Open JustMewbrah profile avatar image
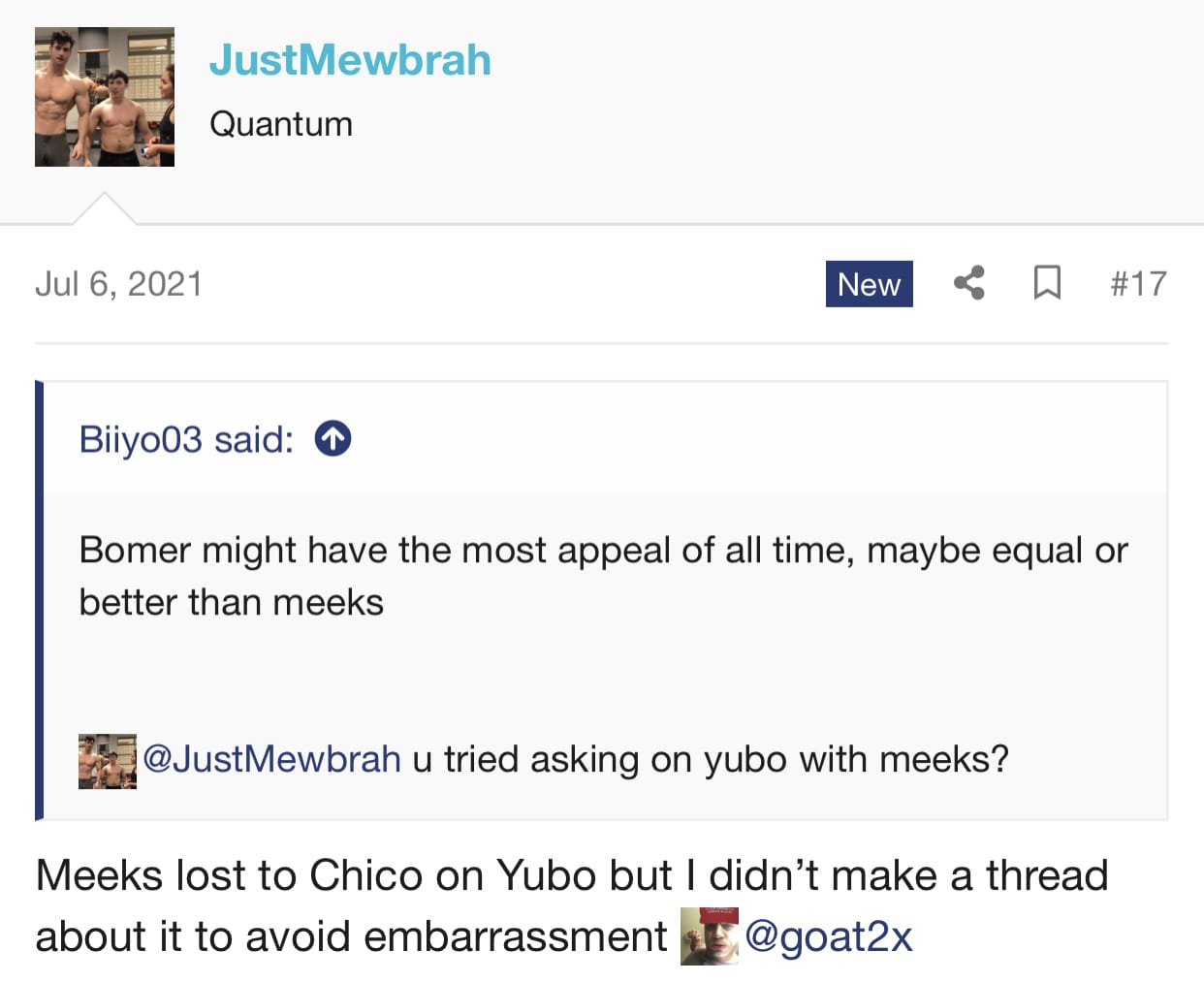Viewport: 1204px width, 982px height. click(x=105, y=97)
